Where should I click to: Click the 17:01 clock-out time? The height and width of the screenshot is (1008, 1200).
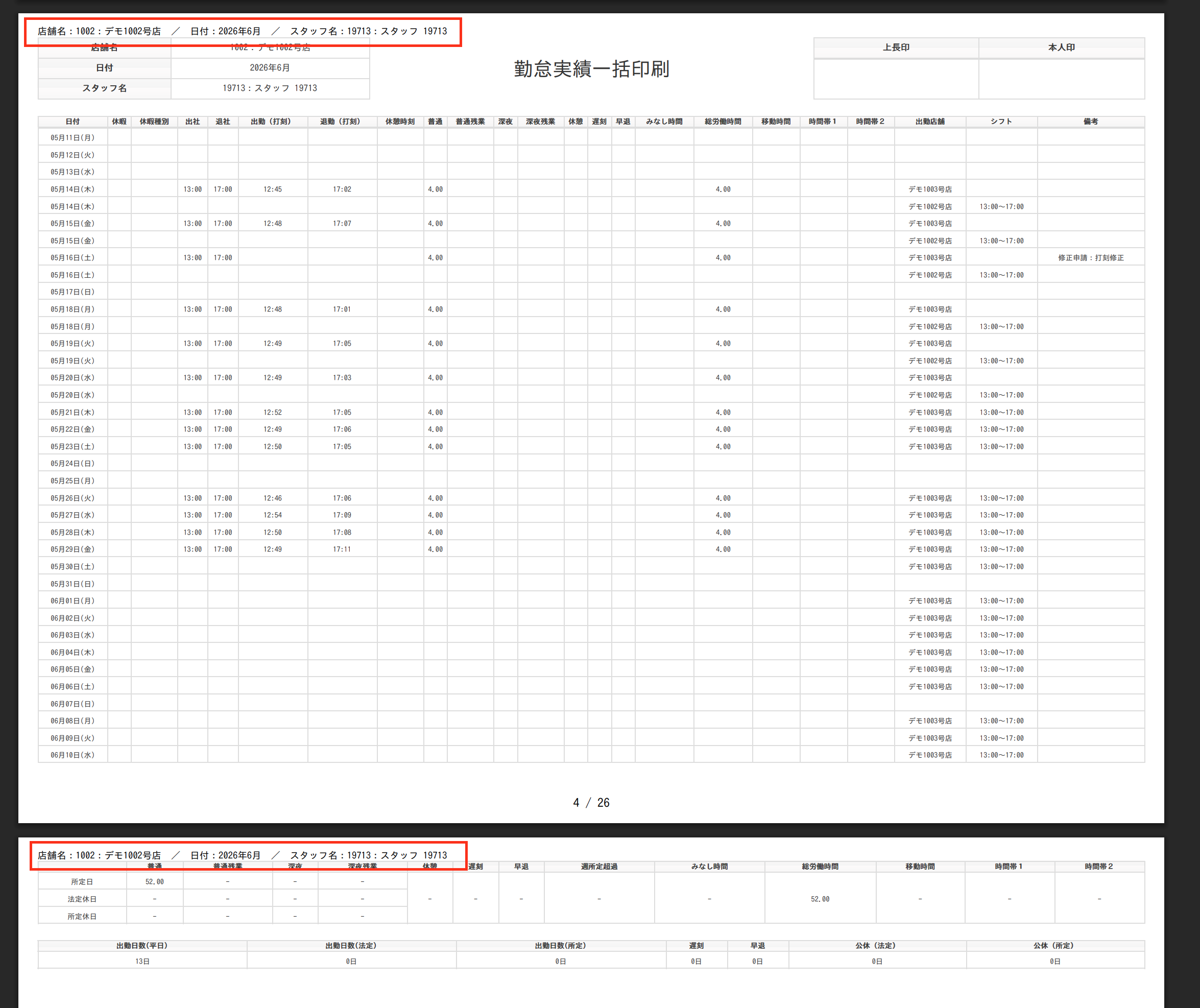tap(342, 309)
